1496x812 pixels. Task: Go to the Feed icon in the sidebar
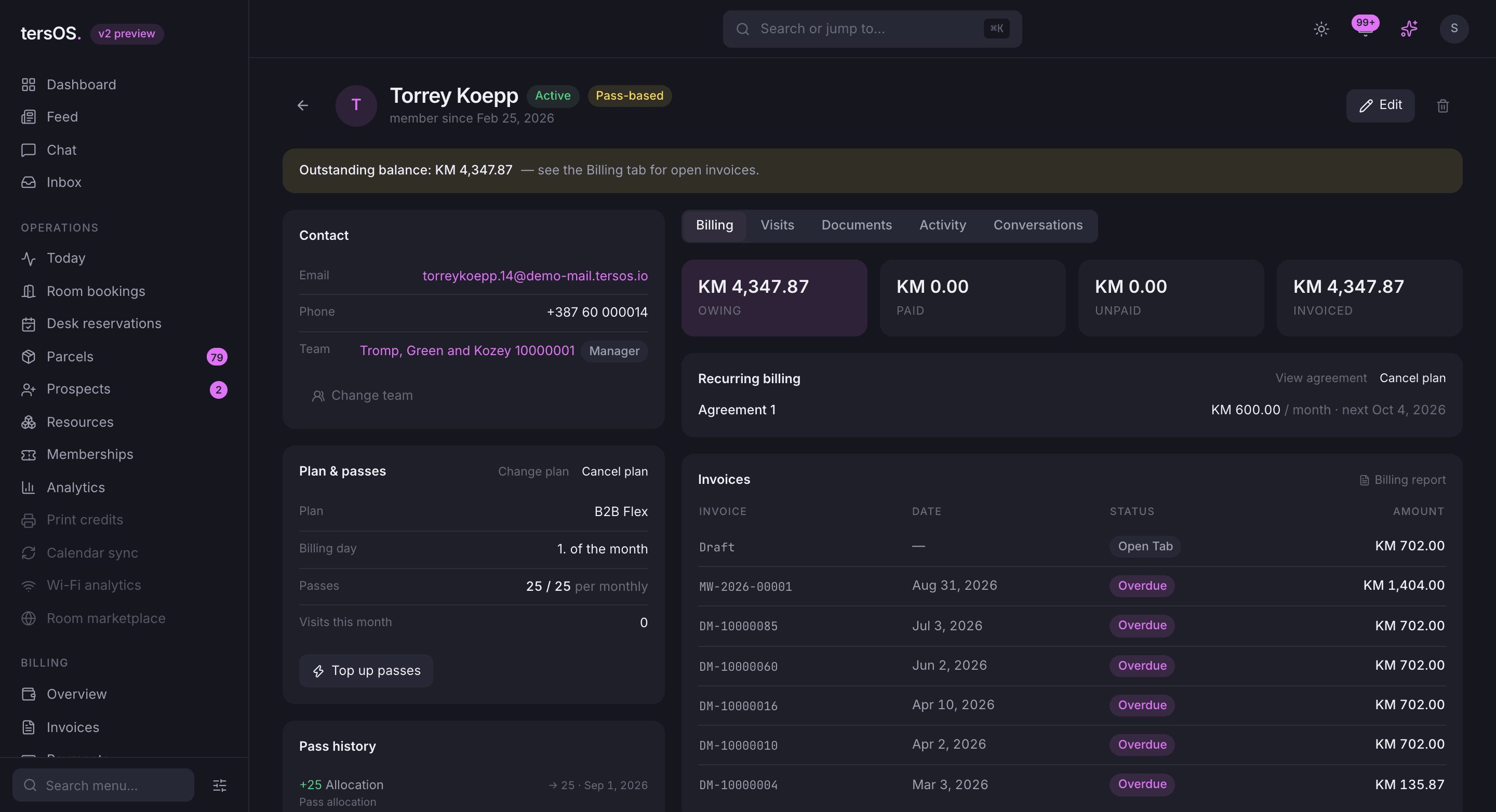pyautogui.click(x=29, y=117)
